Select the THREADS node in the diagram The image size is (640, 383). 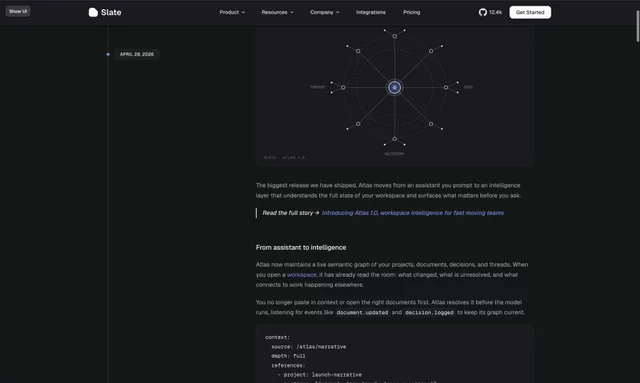pos(343,87)
